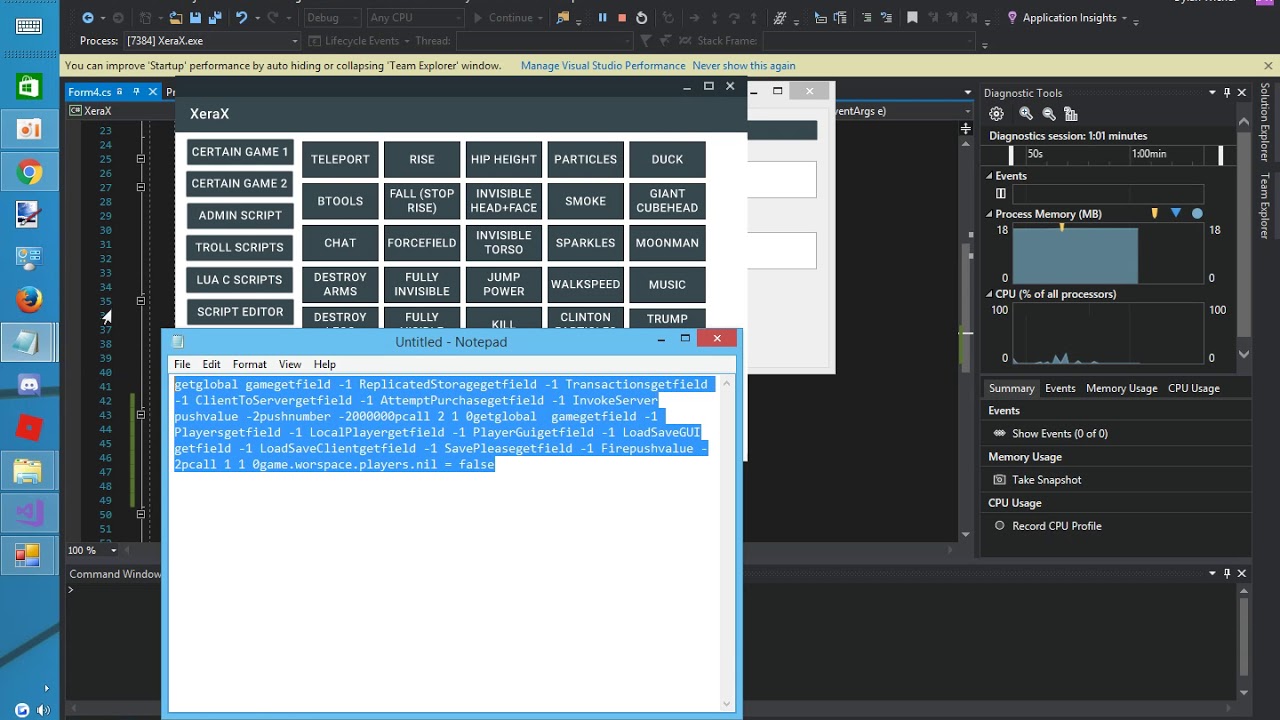Zoom in on the diagnostics timeline
1280x720 pixels.
1026,114
